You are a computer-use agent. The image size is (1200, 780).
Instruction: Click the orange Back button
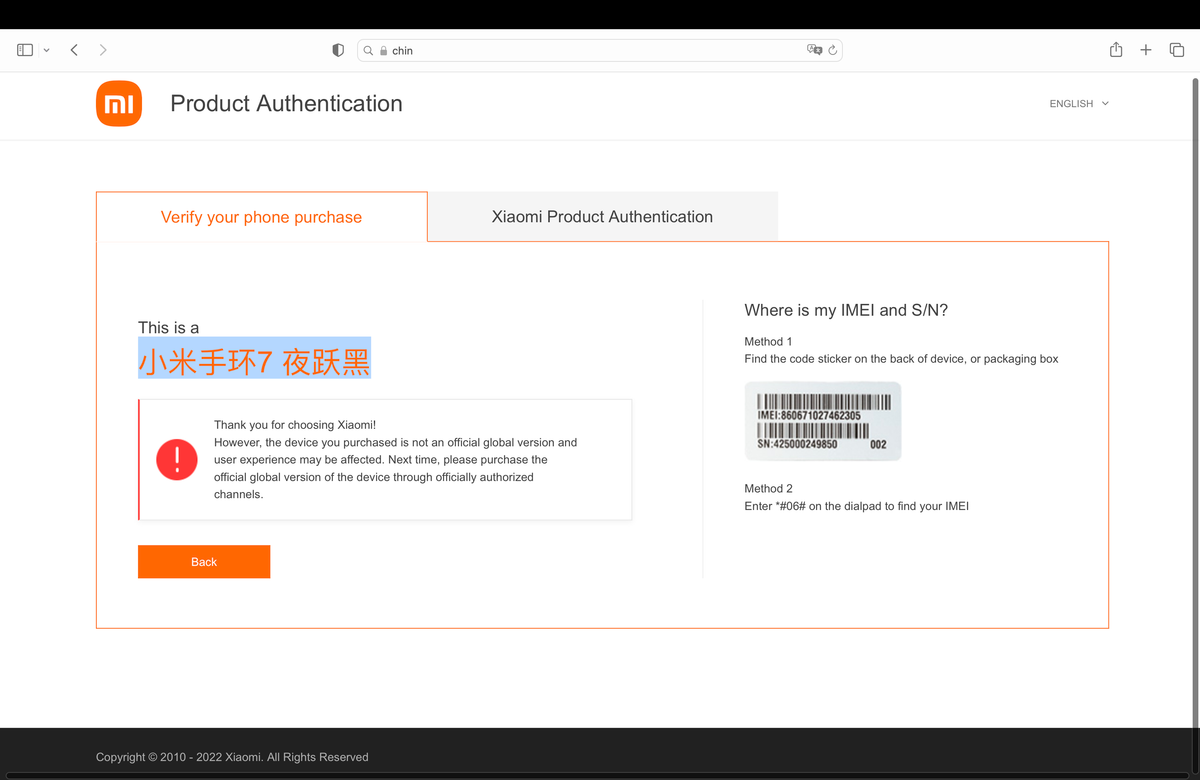(x=204, y=562)
